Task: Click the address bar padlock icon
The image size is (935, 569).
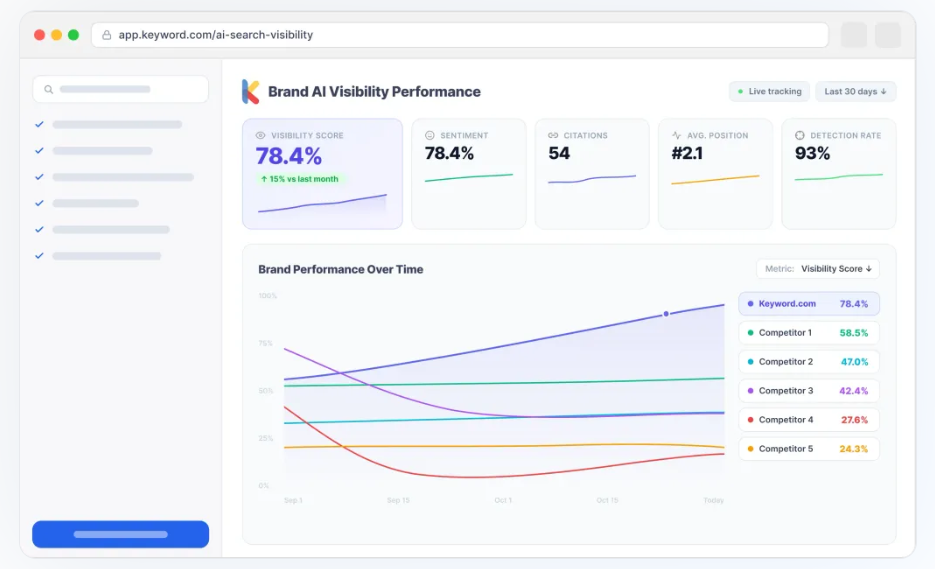Action: (106, 35)
